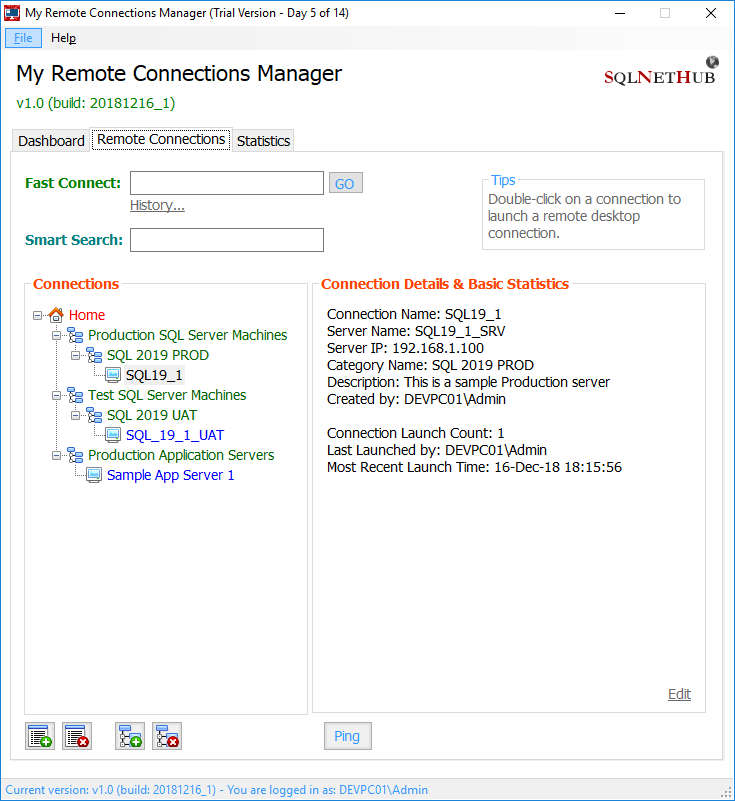Viewport: 735px width, 801px height.
Task: Click the delete category tree icon button
Action: pyautogui.click(x=167, y=736)
